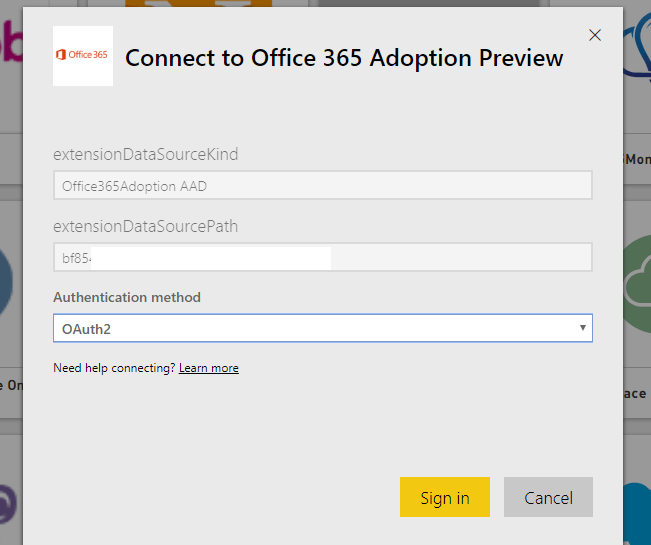
Task: Click the green cloud tile icon
Action: (x=637, y=275)
